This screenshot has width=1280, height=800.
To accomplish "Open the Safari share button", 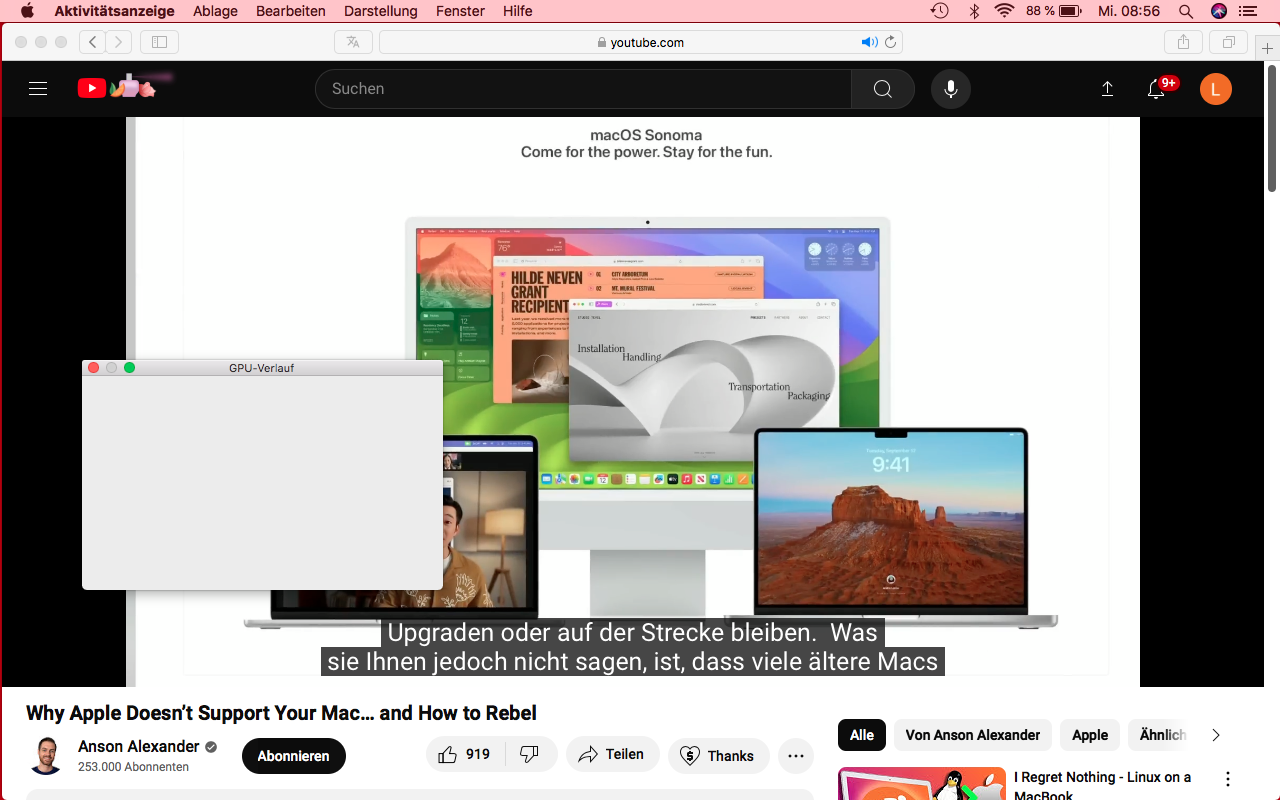I will tap(1183, 42).
